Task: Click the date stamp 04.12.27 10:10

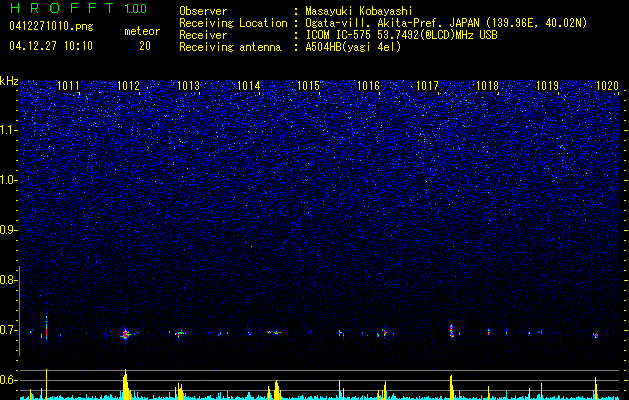Action: 51,46
